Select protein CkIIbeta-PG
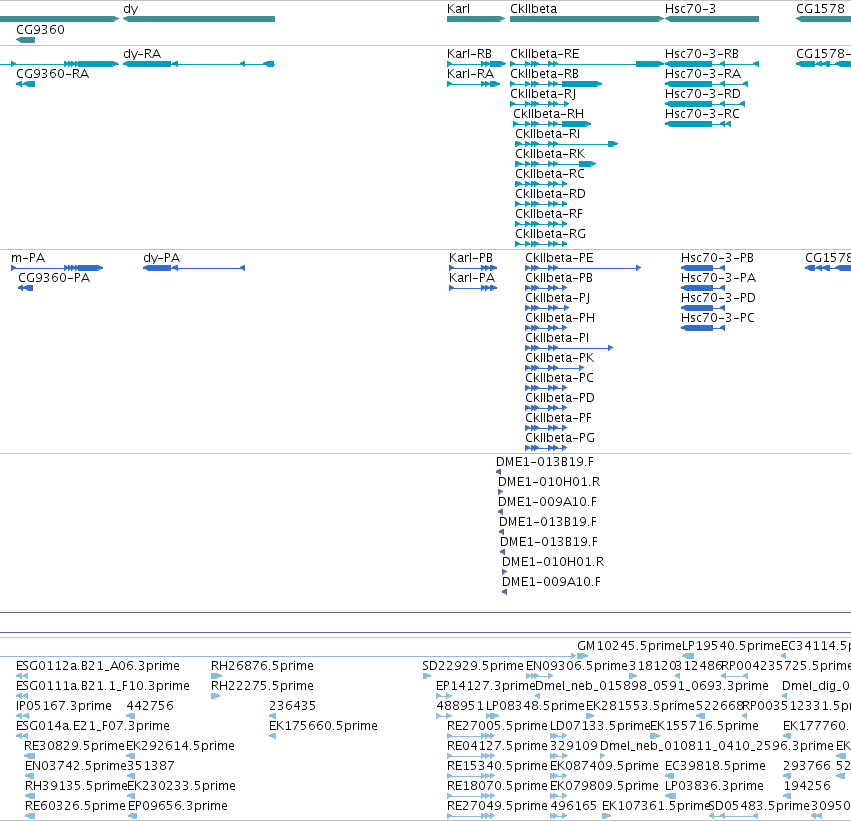The image size is (851, 821). click(x=546, y=449)
